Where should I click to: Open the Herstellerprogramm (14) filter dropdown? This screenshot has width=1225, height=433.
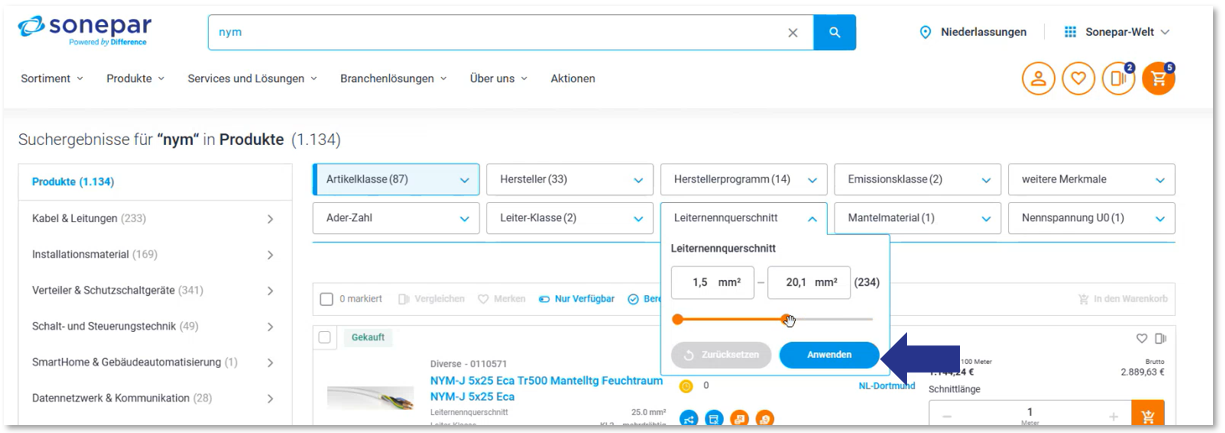coord(744,180)
